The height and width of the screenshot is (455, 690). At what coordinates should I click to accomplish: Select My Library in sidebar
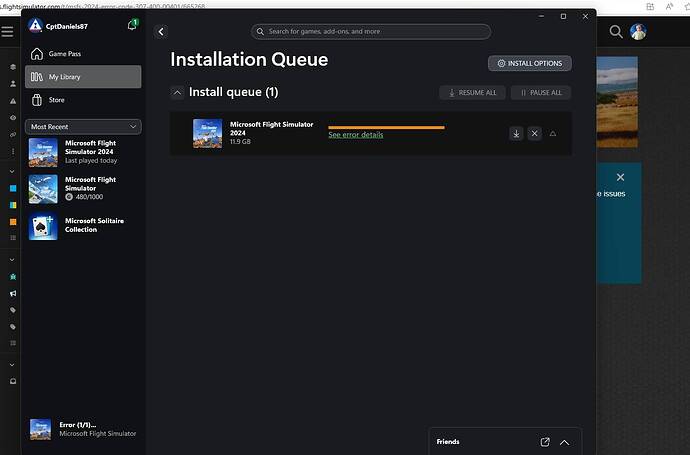[x=83, y=77]
